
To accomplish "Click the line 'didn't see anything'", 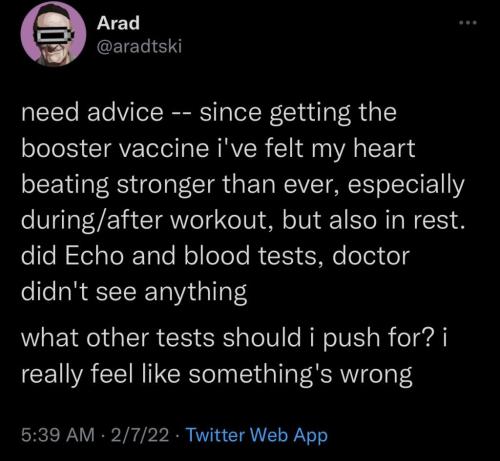I will pos(134,292).
